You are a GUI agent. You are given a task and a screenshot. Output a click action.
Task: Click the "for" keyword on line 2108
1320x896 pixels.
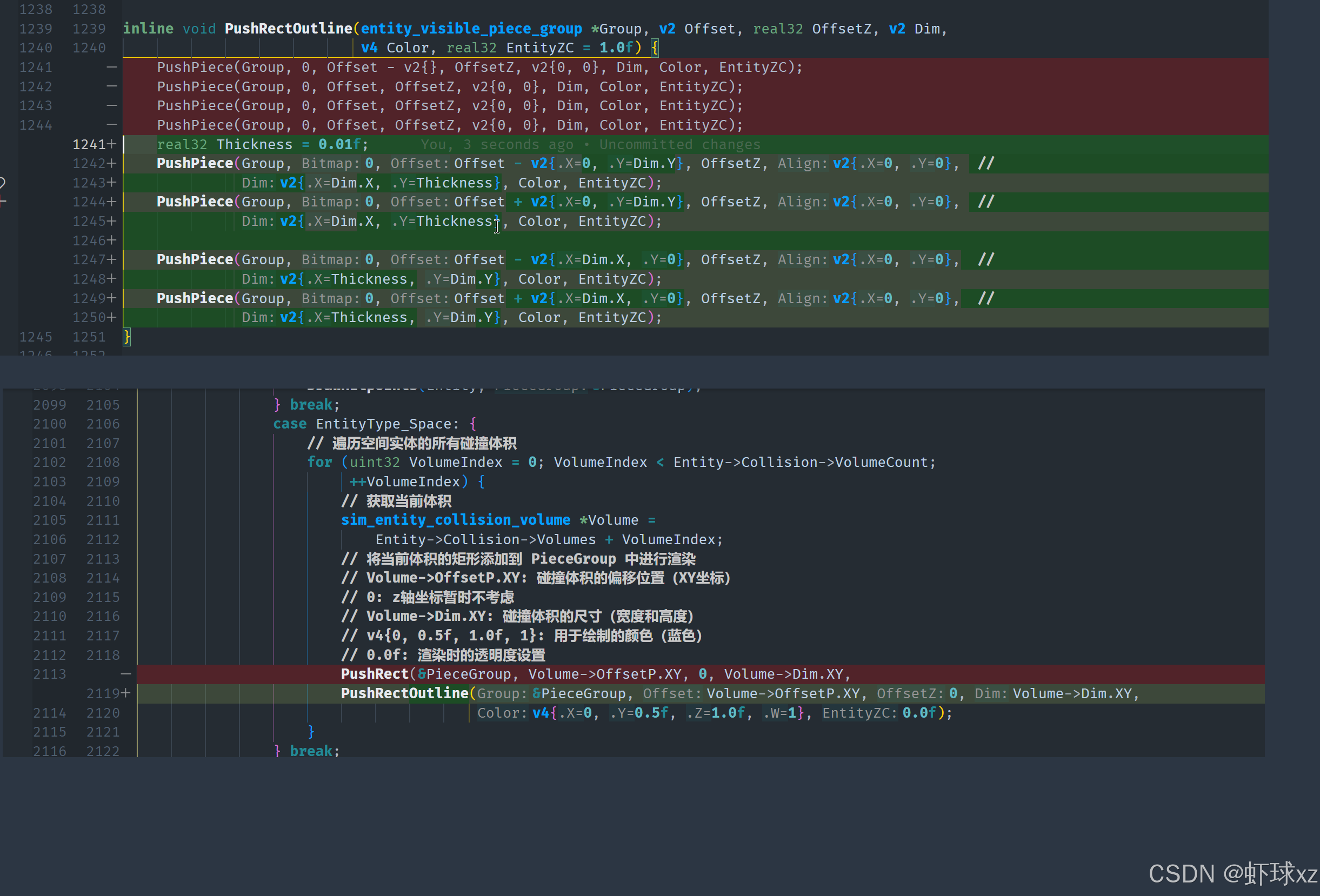pos(319,462)
